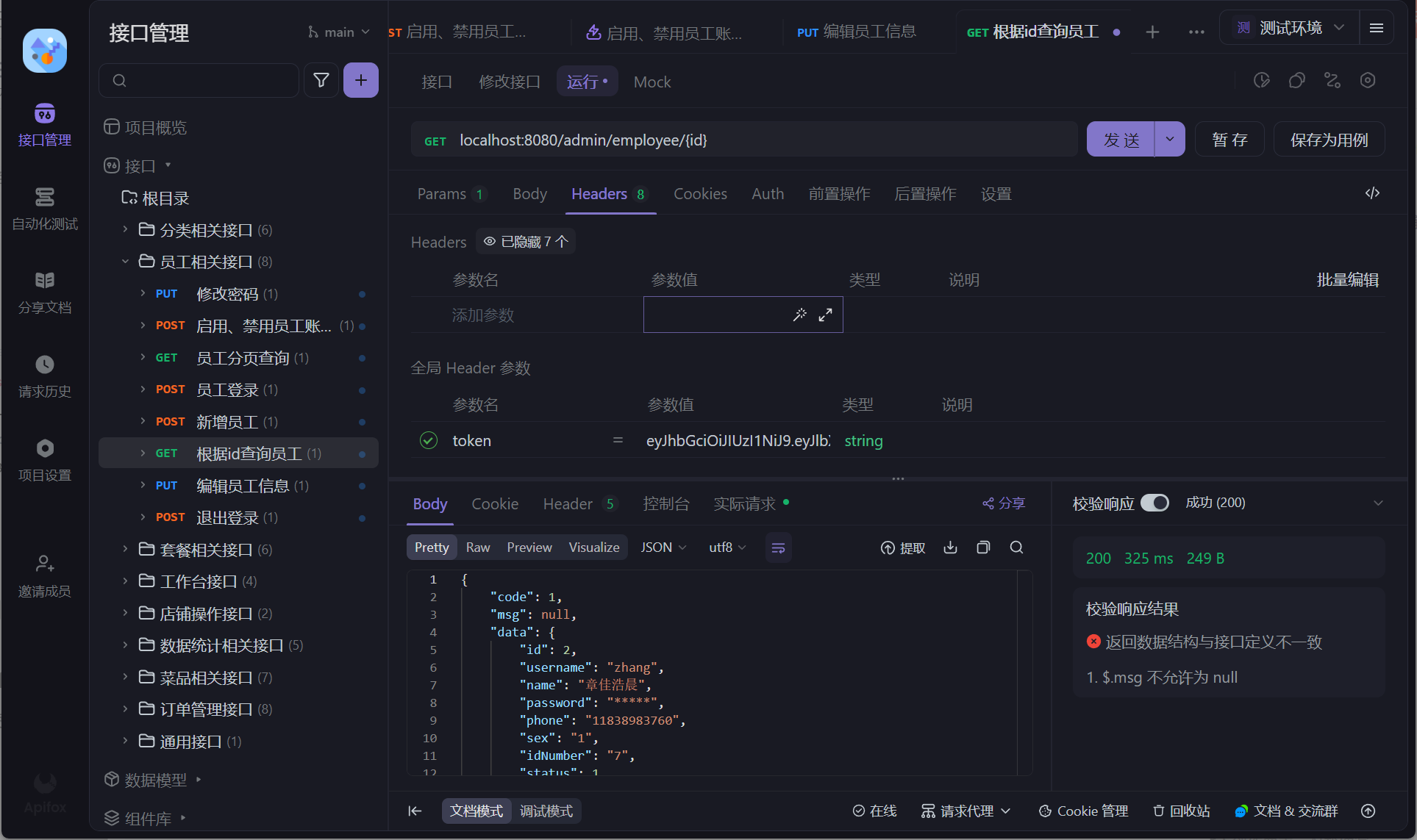
Task: Click the word wrap toggle icon
Action: 778,548
